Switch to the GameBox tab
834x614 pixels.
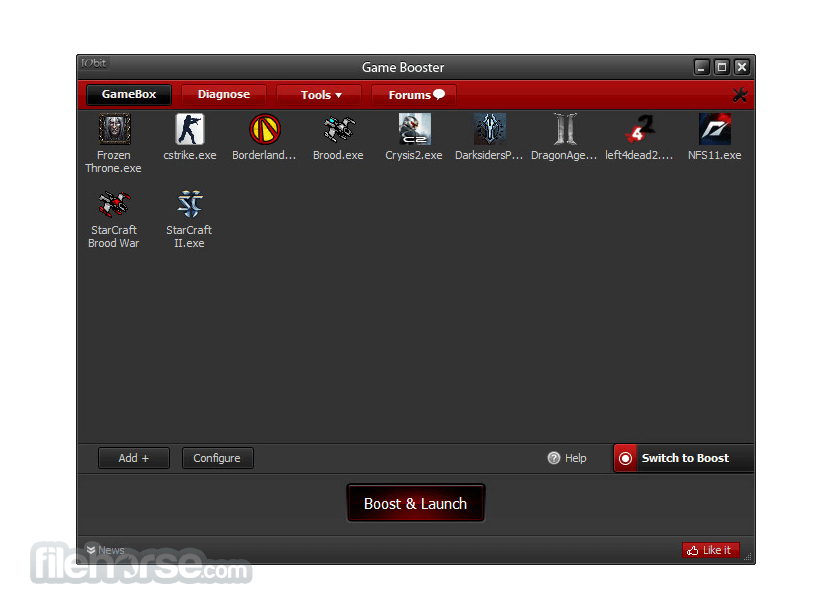tap(129, 94)
